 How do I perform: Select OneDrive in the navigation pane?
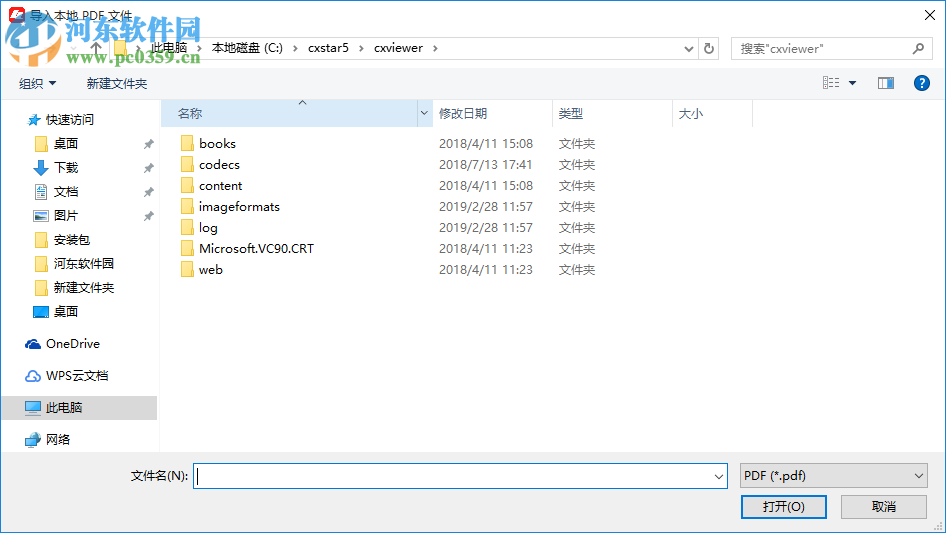click(x=72, y=343)
